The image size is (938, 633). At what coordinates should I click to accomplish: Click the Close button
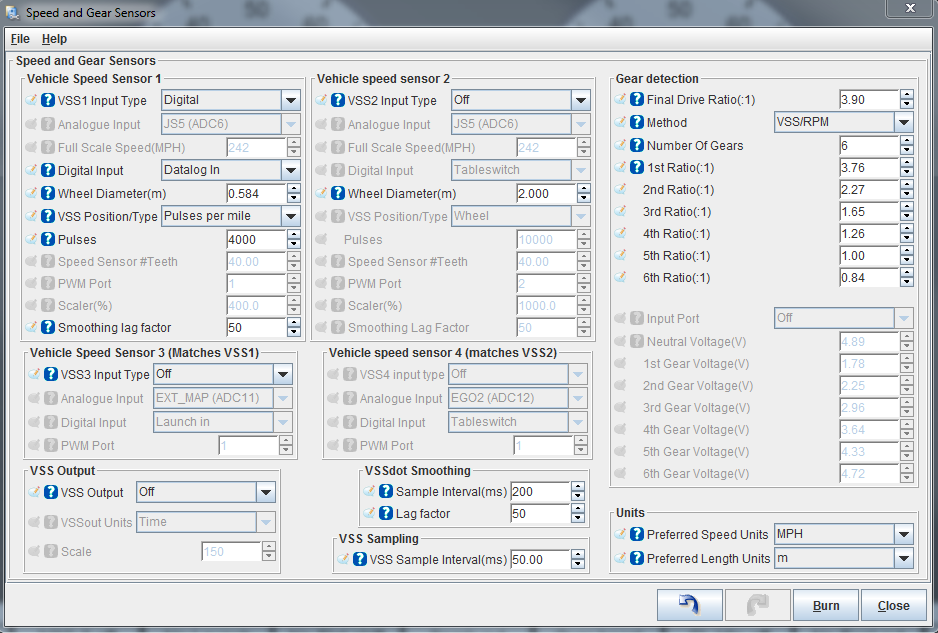coord(893,605)
